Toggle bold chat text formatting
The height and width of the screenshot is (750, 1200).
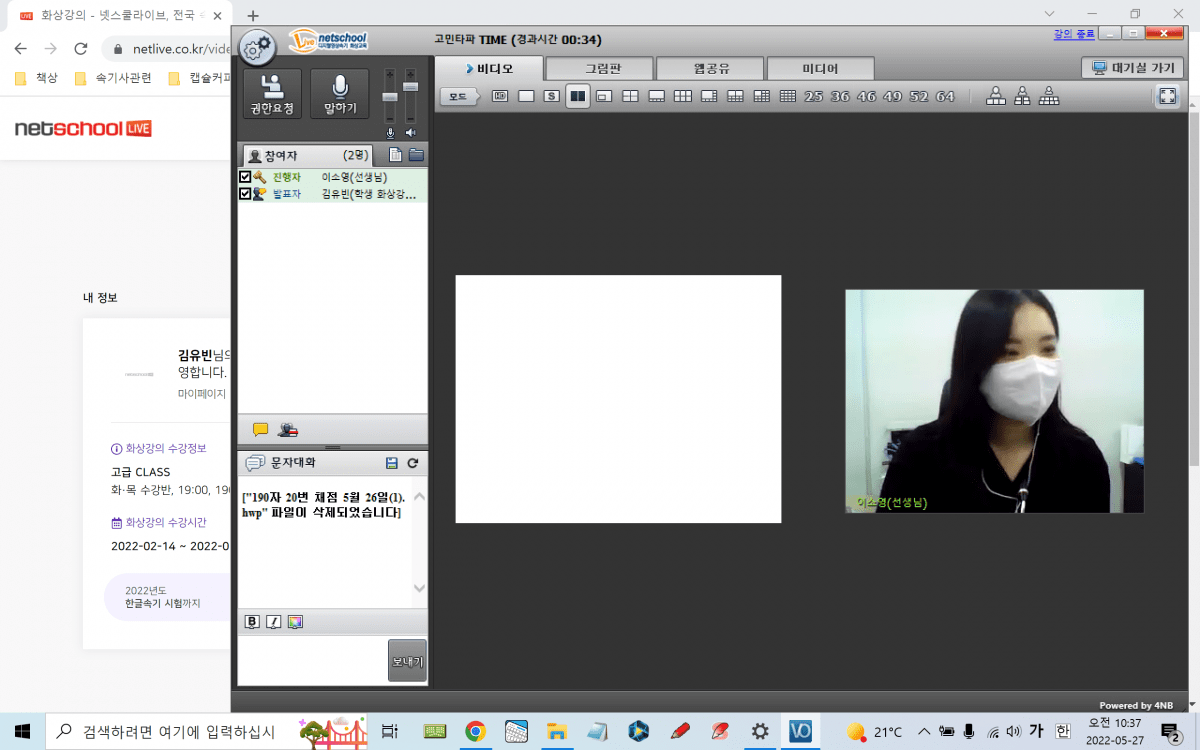(x=252, y=622)
